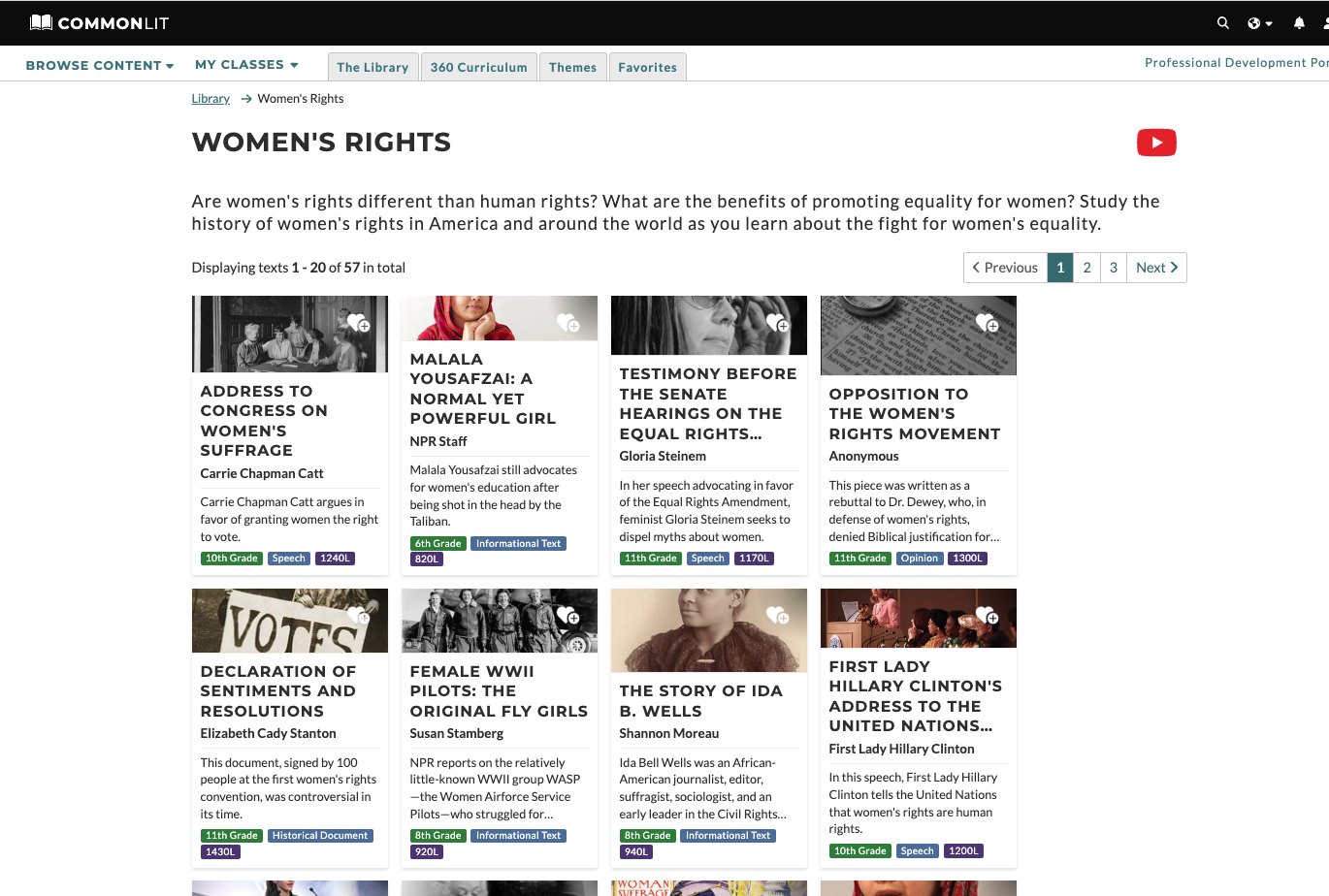Click the 820L Lexile tag

click(427, 560)
